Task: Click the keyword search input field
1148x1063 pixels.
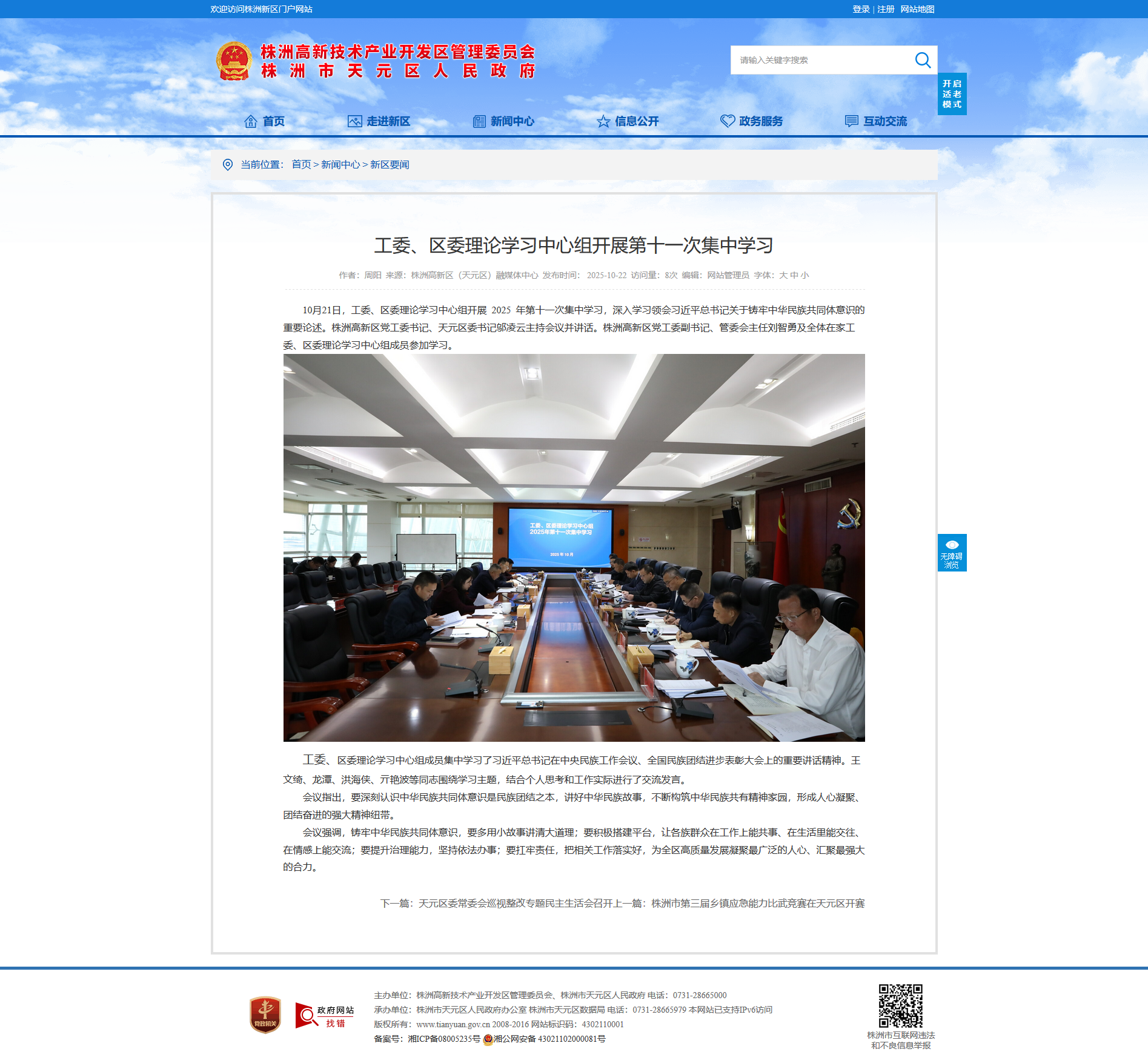Action: (x=821, y=60)
